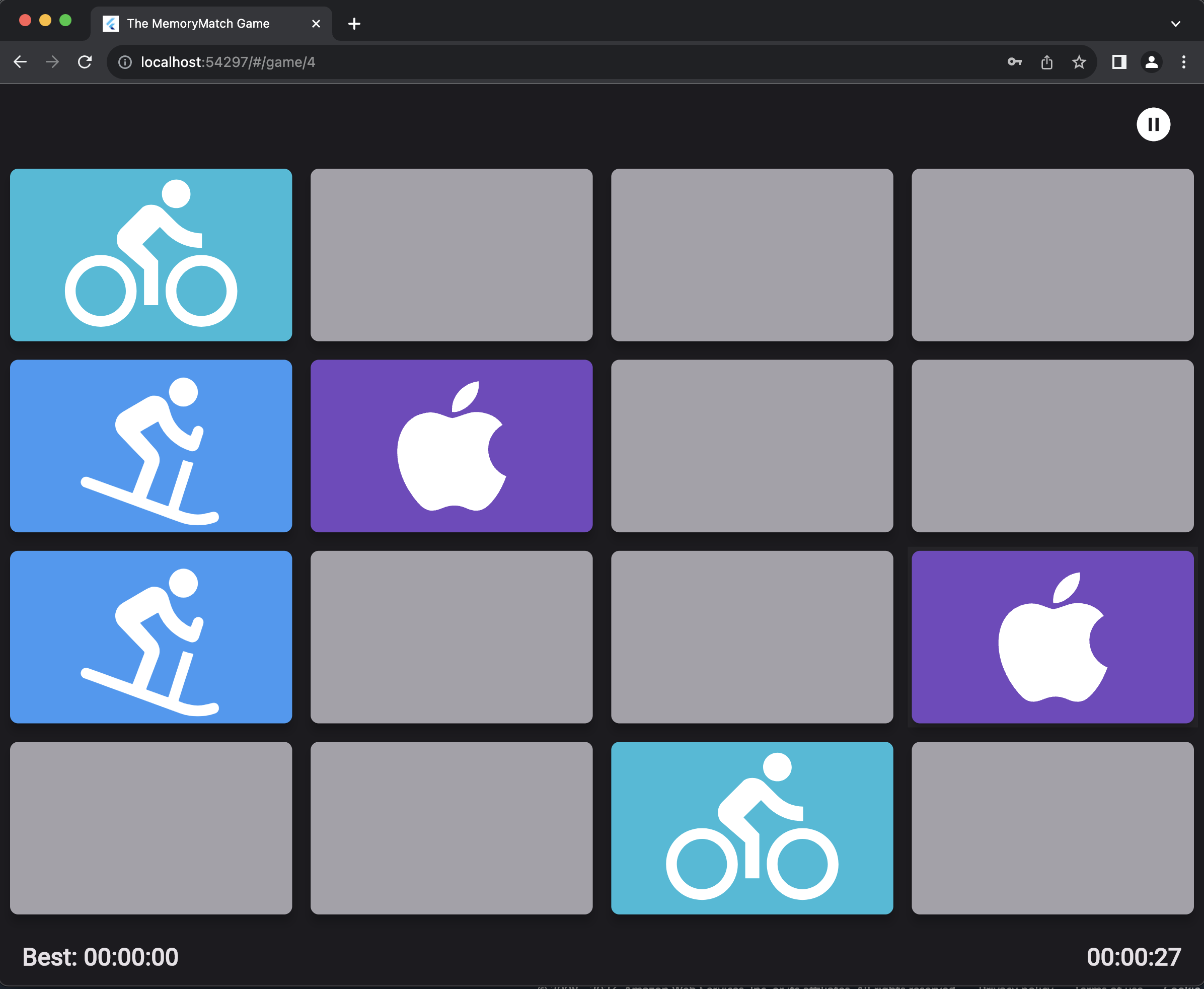This screenshot has width=1204, height=989.
Task: Open the share icon in address bar
Action: pyautogui.click(x=1047, y=62)
